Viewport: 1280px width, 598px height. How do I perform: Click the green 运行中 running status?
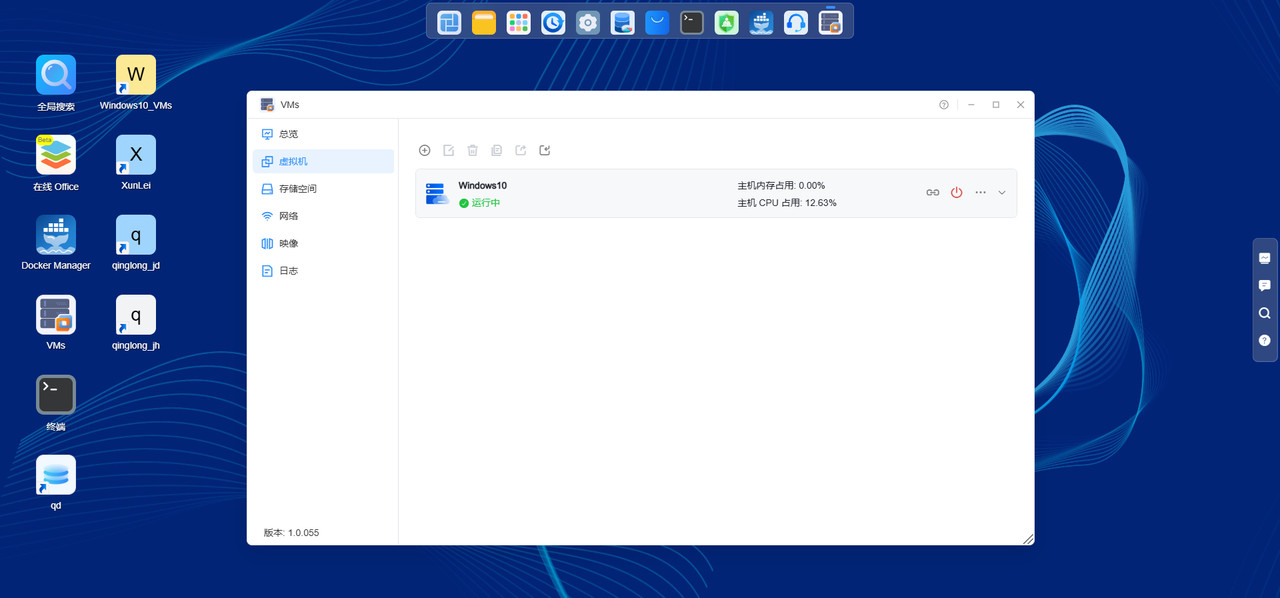coord(480,203)
